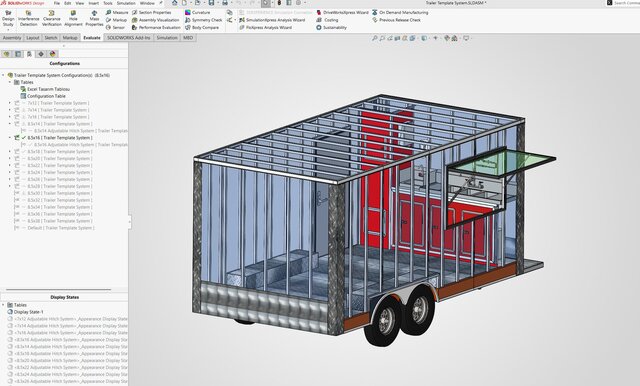
Task: Switch to the MBD ribbon tab
Action: [188, 38]
